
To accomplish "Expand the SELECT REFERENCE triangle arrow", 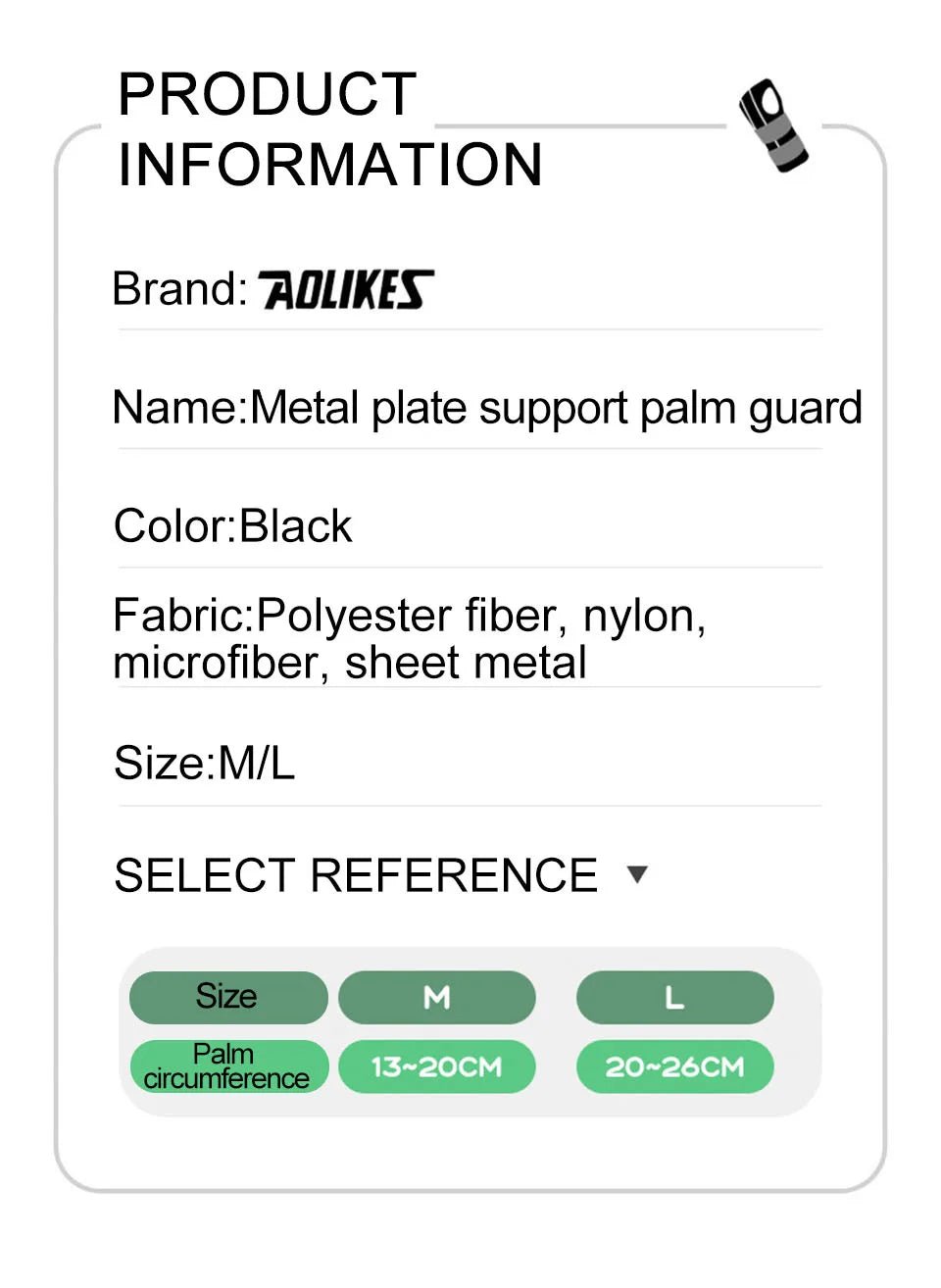I will [x=637, y=874].
